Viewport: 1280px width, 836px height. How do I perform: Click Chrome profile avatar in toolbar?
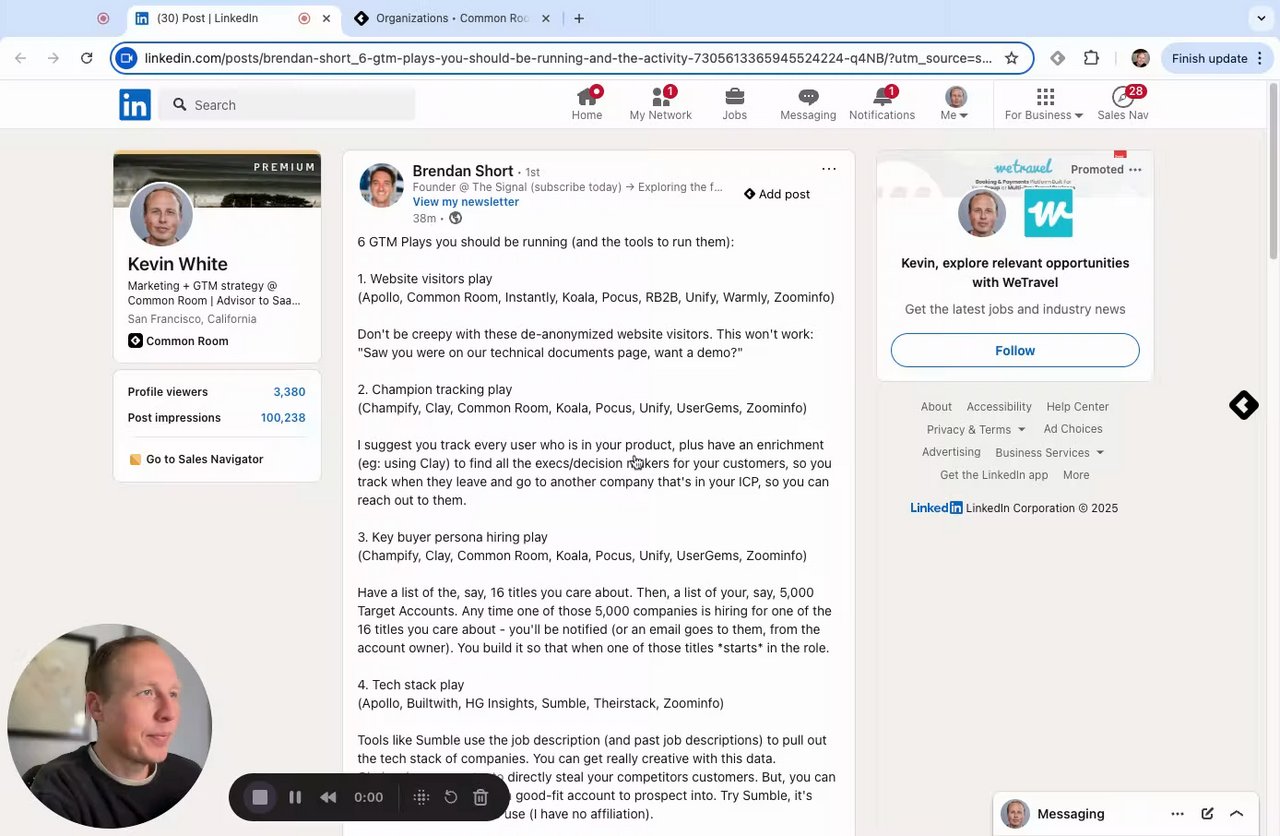(x=1140, y=58)
